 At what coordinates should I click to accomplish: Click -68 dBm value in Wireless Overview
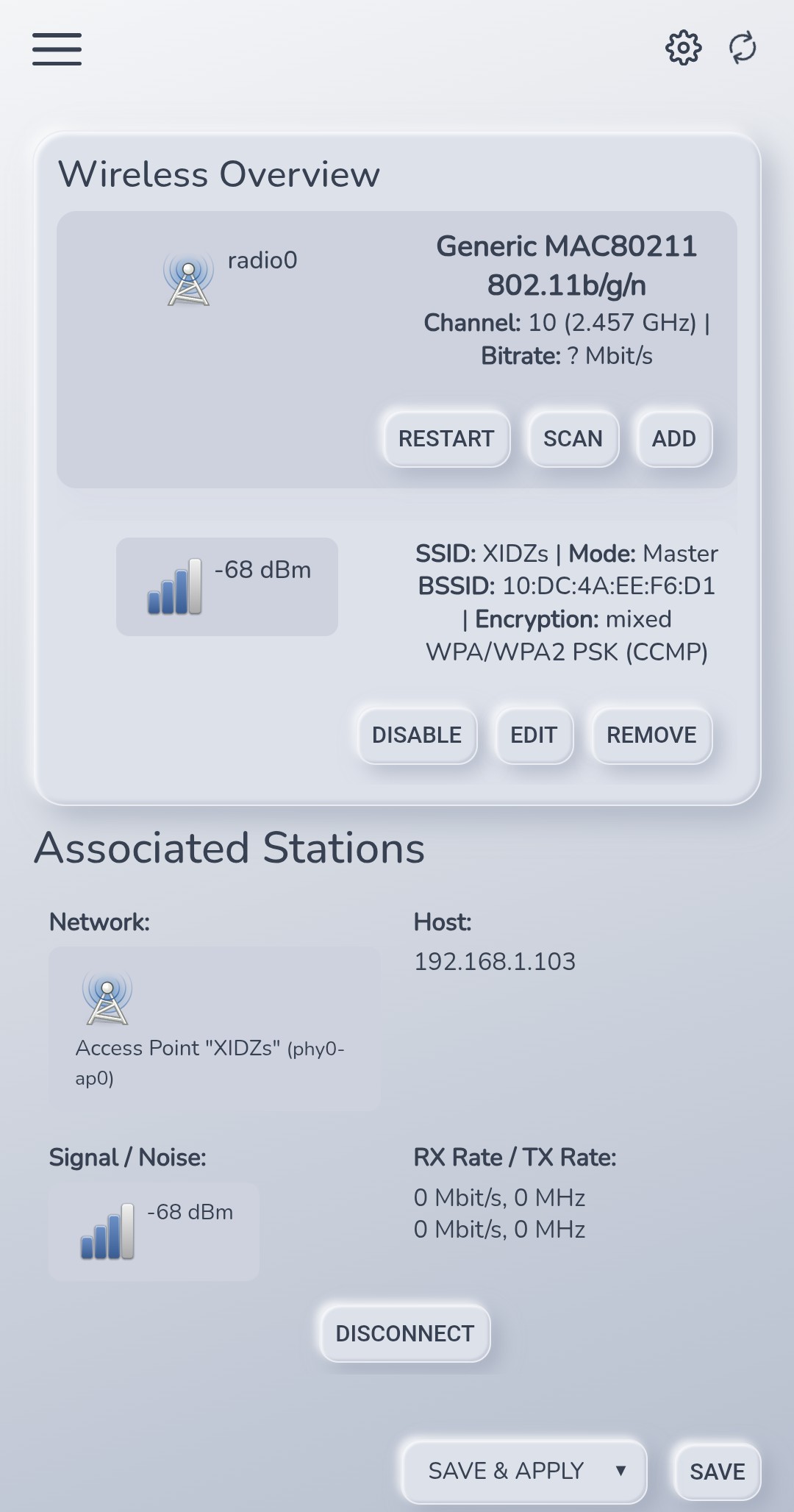(x=262, y=570)
